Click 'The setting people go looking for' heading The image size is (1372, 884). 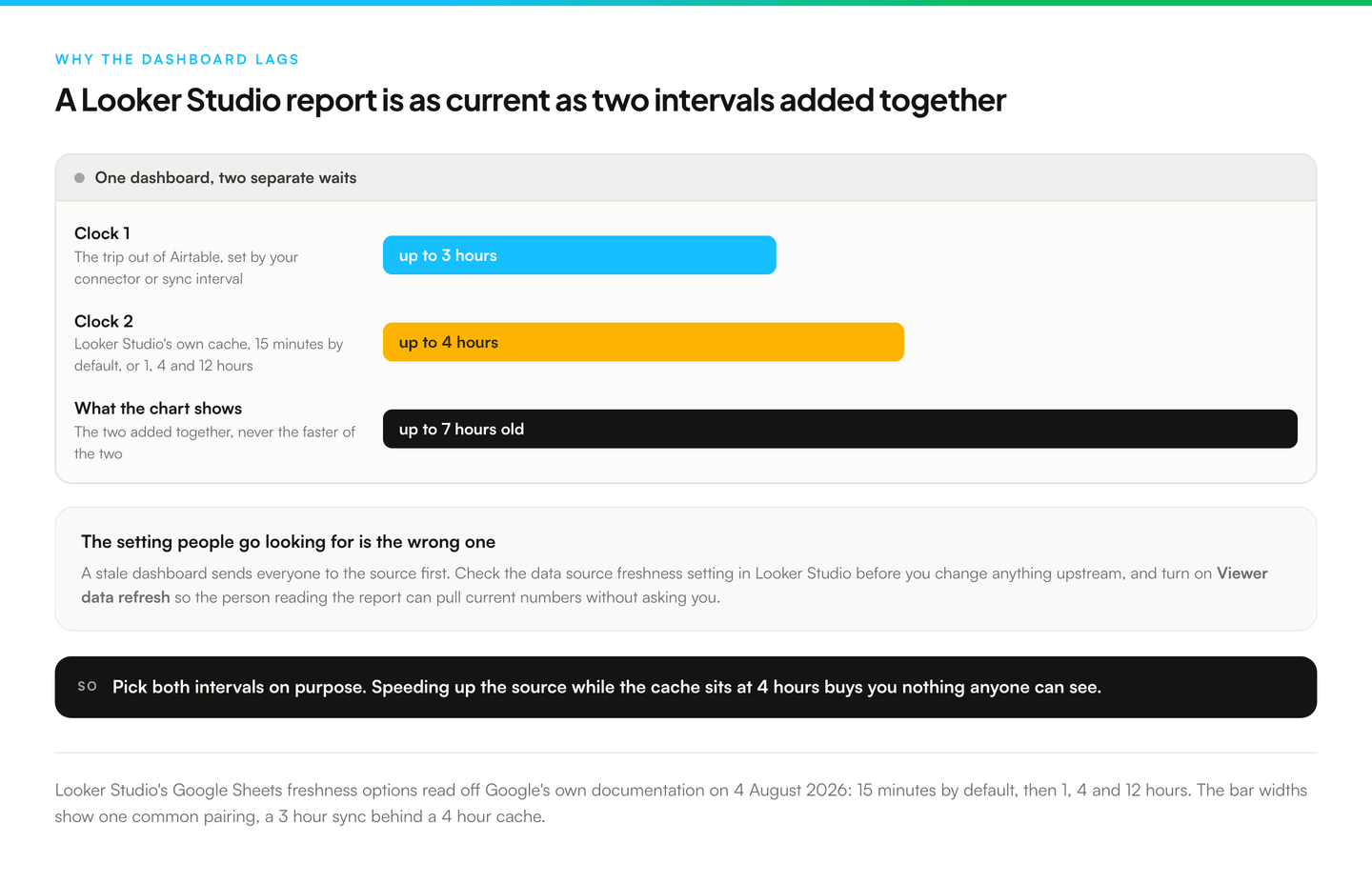pos(288,542)
